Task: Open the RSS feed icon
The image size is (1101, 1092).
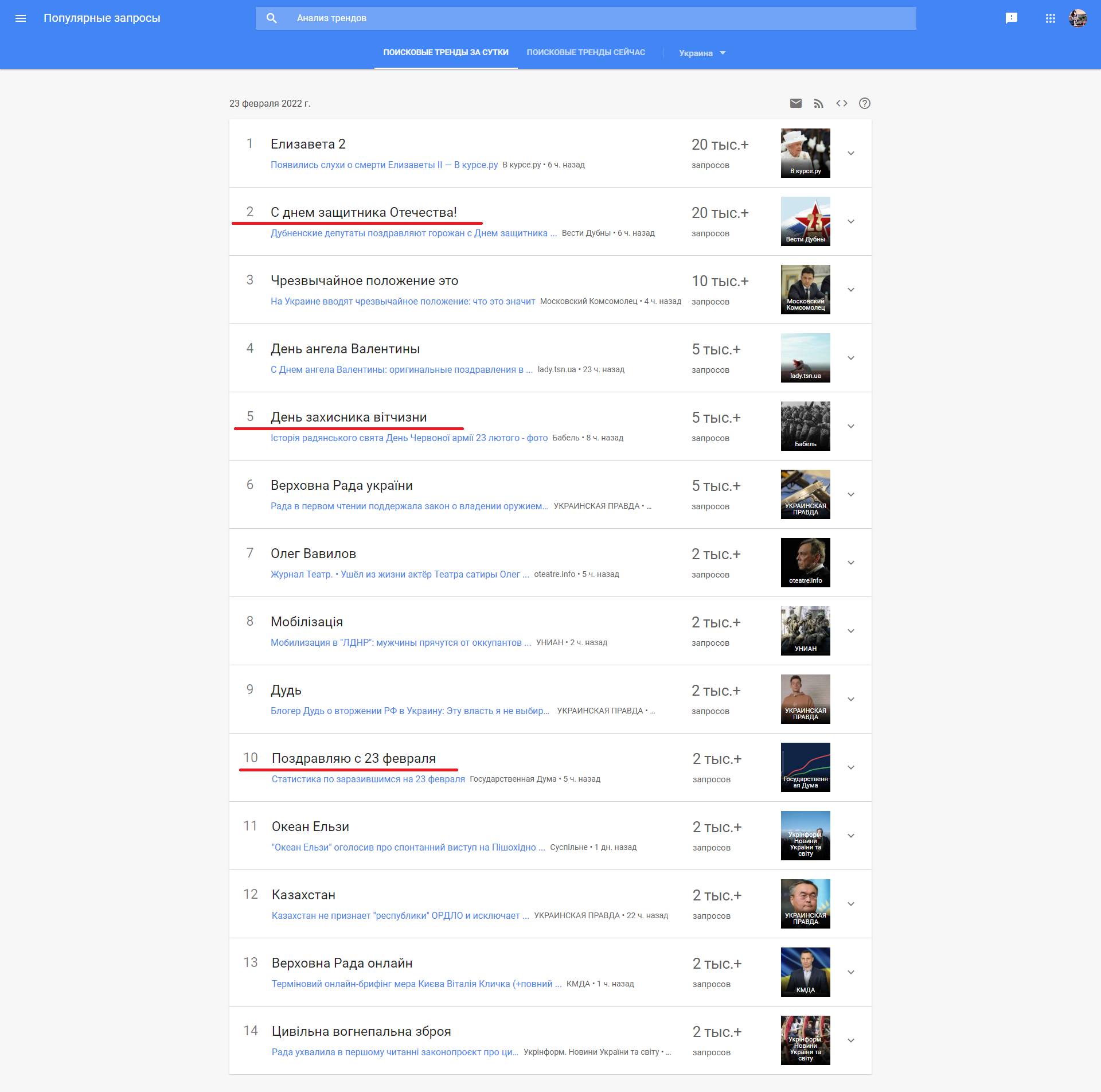Action: [x=818, y=103]
